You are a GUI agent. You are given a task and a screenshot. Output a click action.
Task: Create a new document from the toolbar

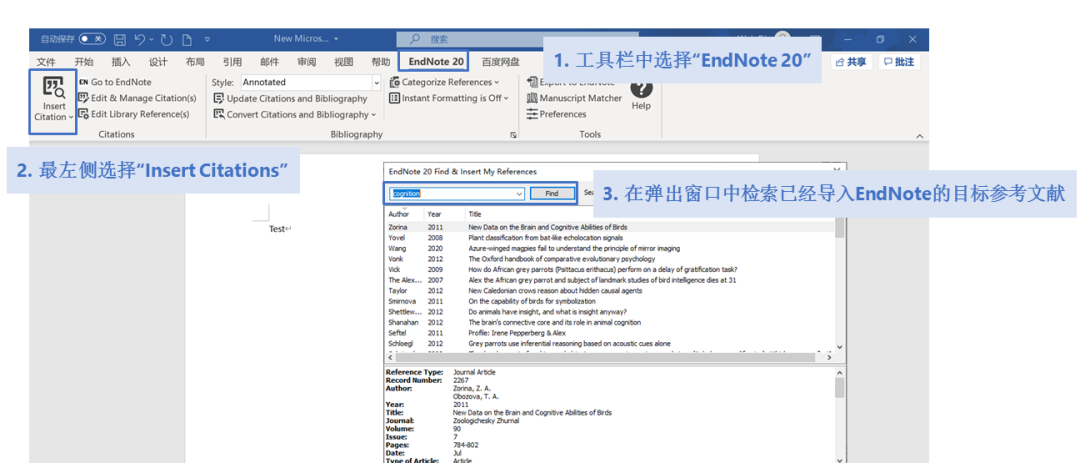tap(186, 39)
